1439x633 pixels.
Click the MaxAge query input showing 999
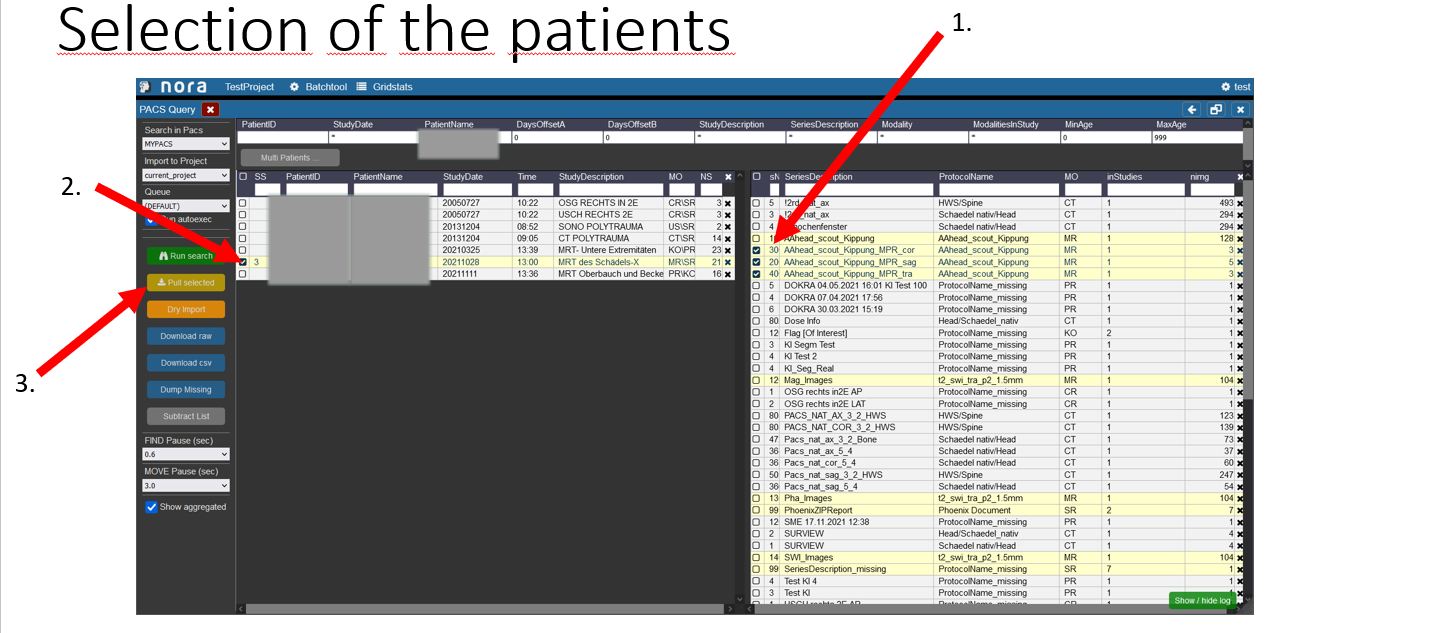[1196, 138]
